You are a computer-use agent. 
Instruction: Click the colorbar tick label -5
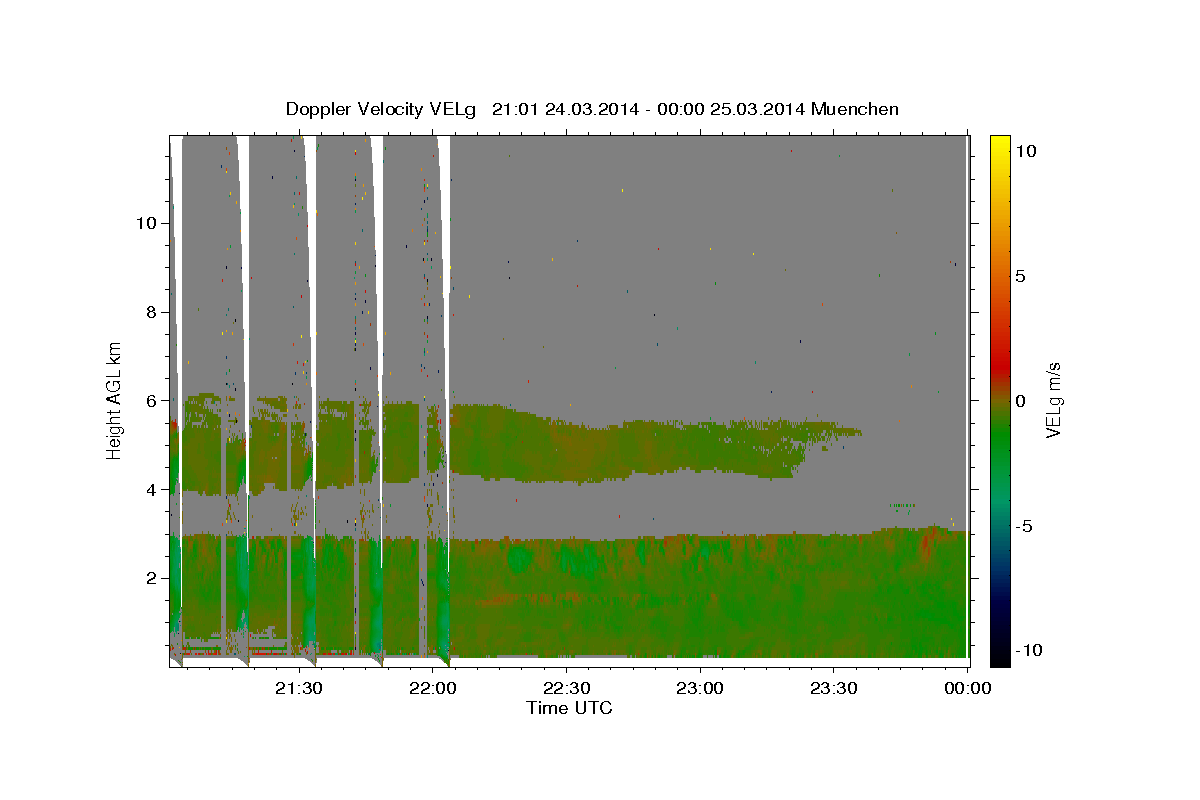click(x=1024, y=525)
